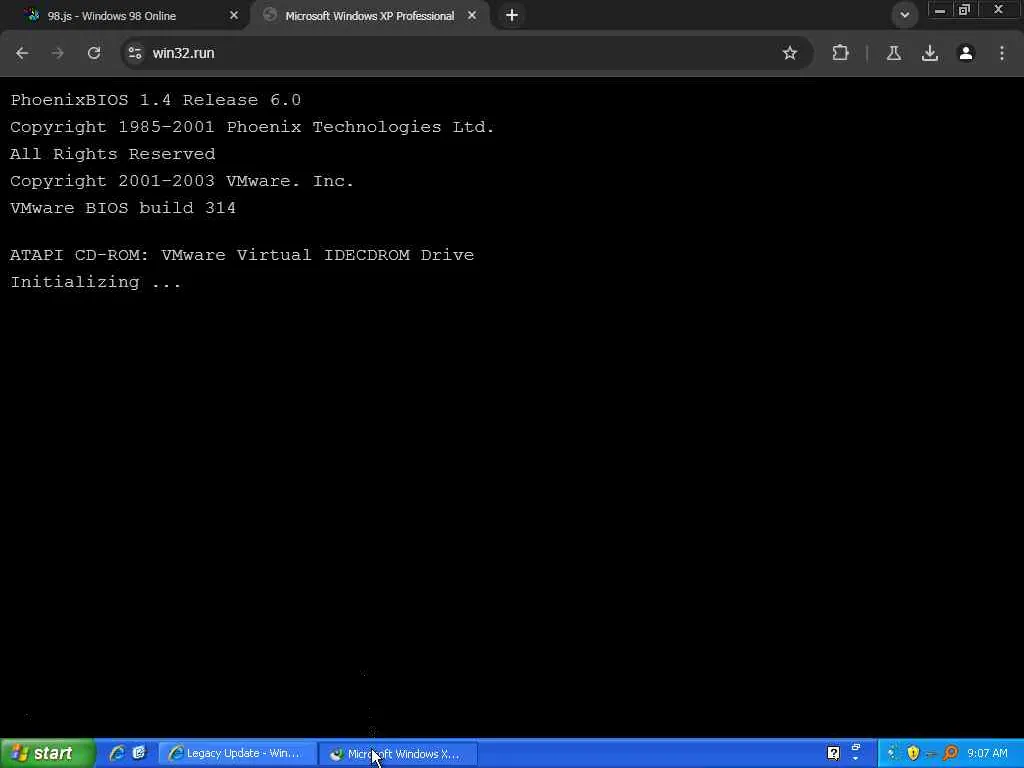This screenshot has width=1024, height=768.
Task: Expand the tab search dropdown
Action: (904, 15)
